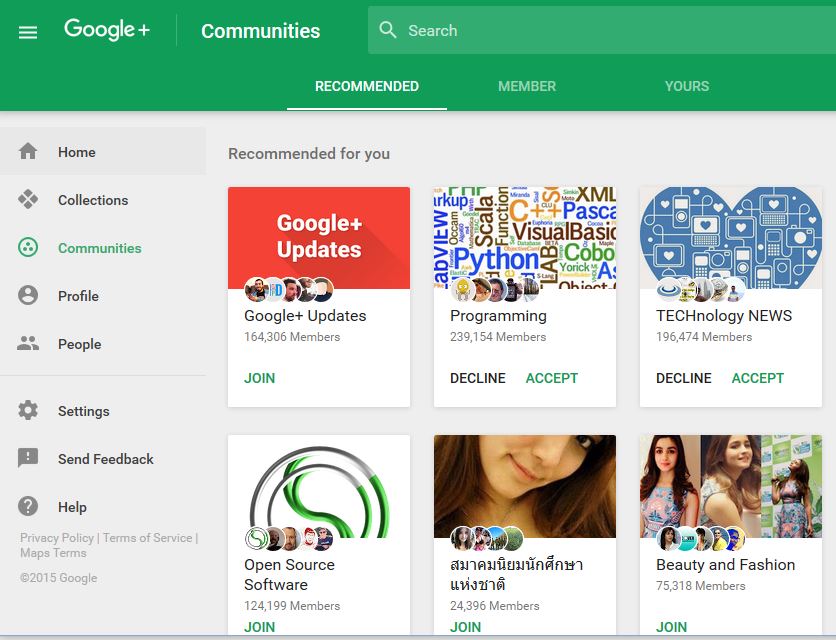Open Home in the sidebar

103,151
